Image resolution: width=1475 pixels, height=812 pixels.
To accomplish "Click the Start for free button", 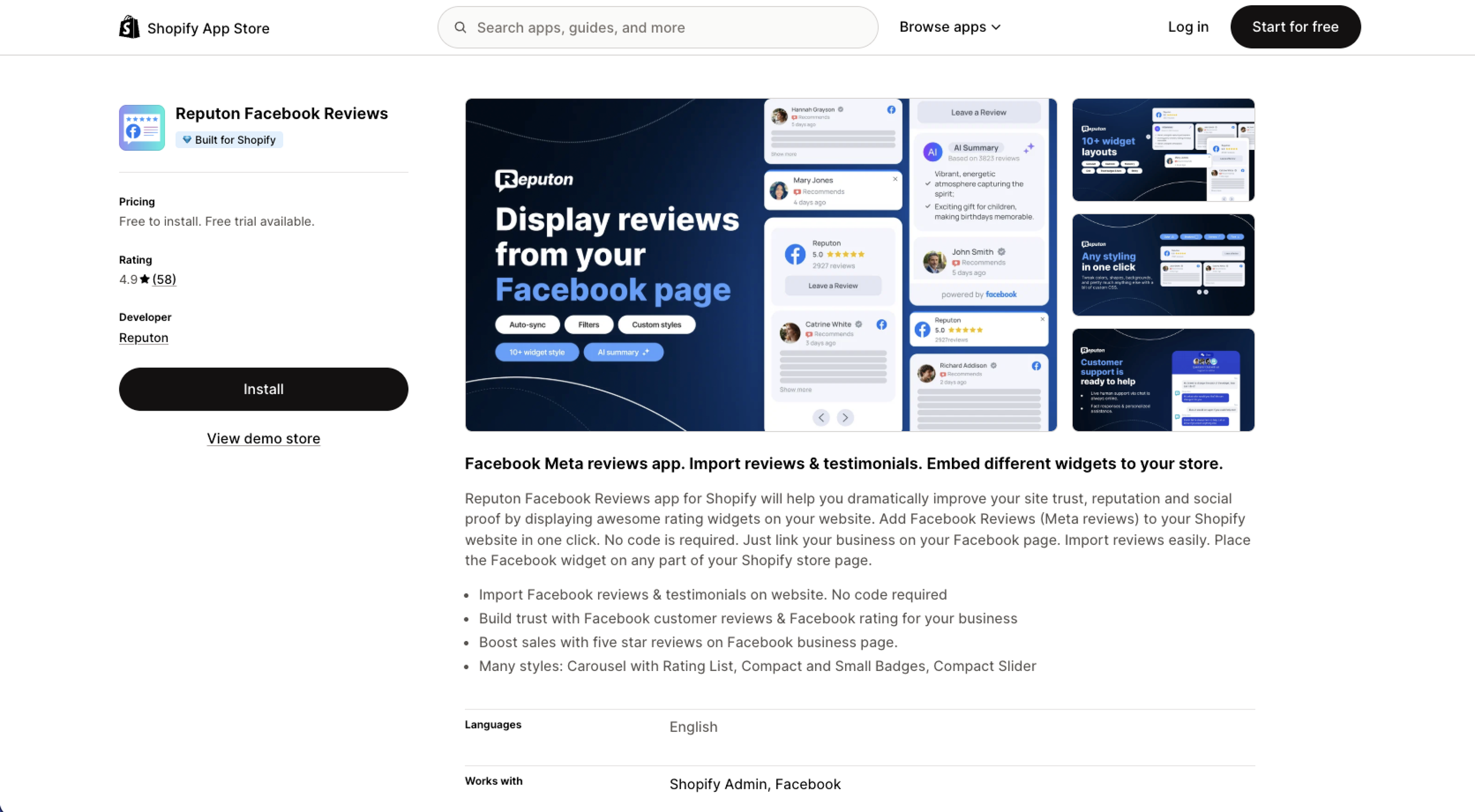I will [1295, 27].
